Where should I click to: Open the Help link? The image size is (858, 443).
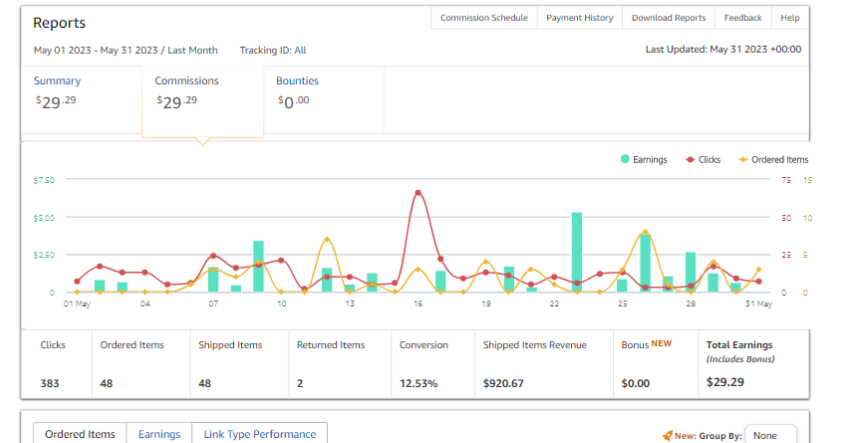790,18
